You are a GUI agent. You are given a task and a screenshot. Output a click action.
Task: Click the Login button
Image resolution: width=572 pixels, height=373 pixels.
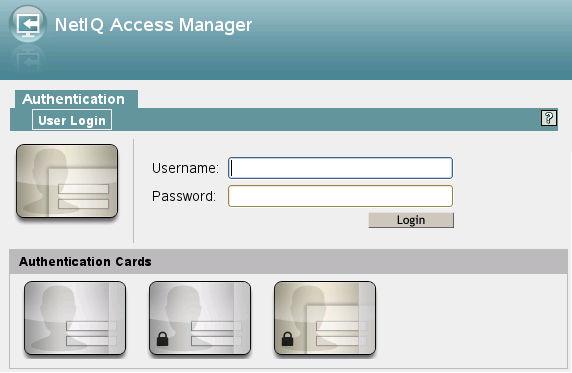411,220
